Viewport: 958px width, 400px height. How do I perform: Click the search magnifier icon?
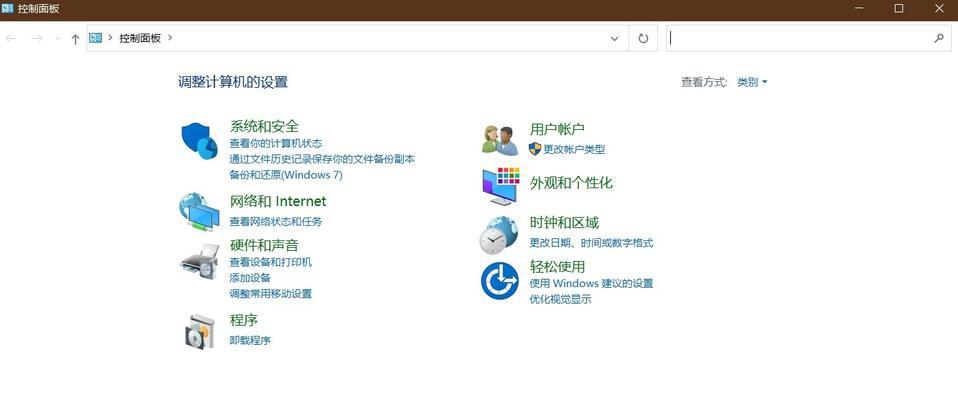point(939,38)
